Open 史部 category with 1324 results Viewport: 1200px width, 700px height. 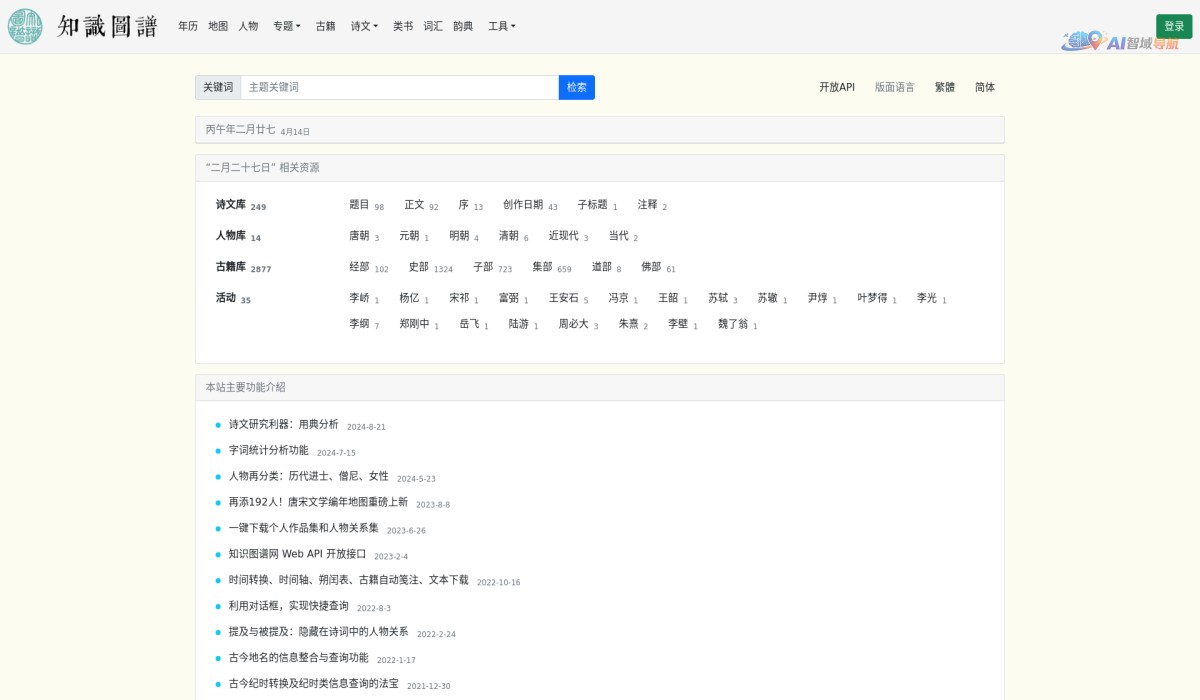tap(419, 267)
